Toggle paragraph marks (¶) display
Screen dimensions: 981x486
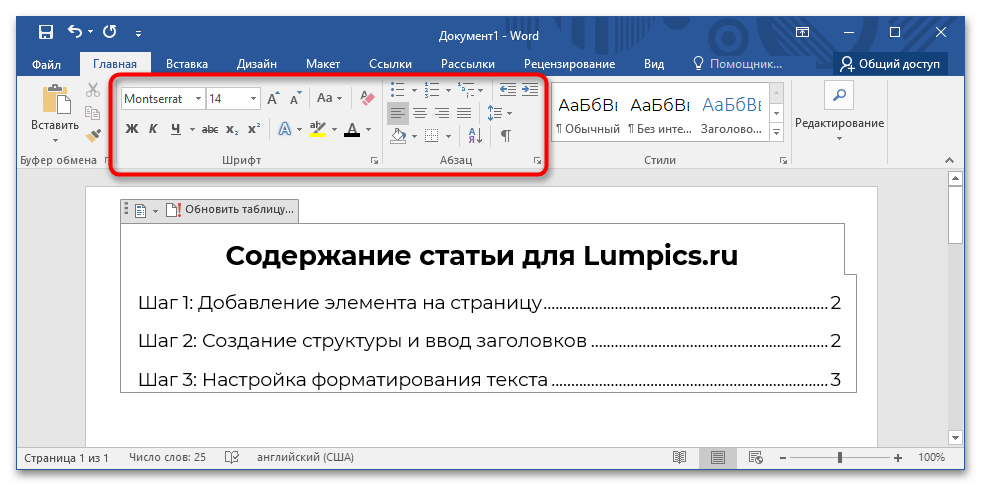point(506,135)
